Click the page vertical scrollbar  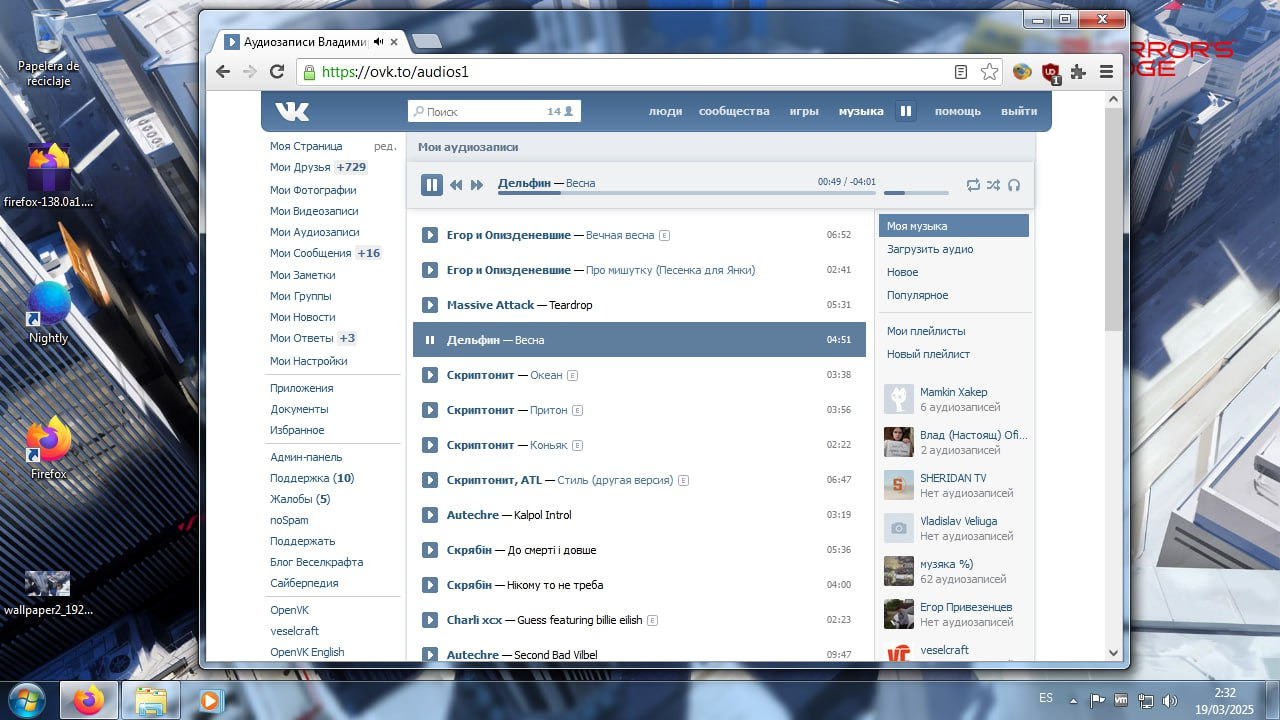(1114, 220)
